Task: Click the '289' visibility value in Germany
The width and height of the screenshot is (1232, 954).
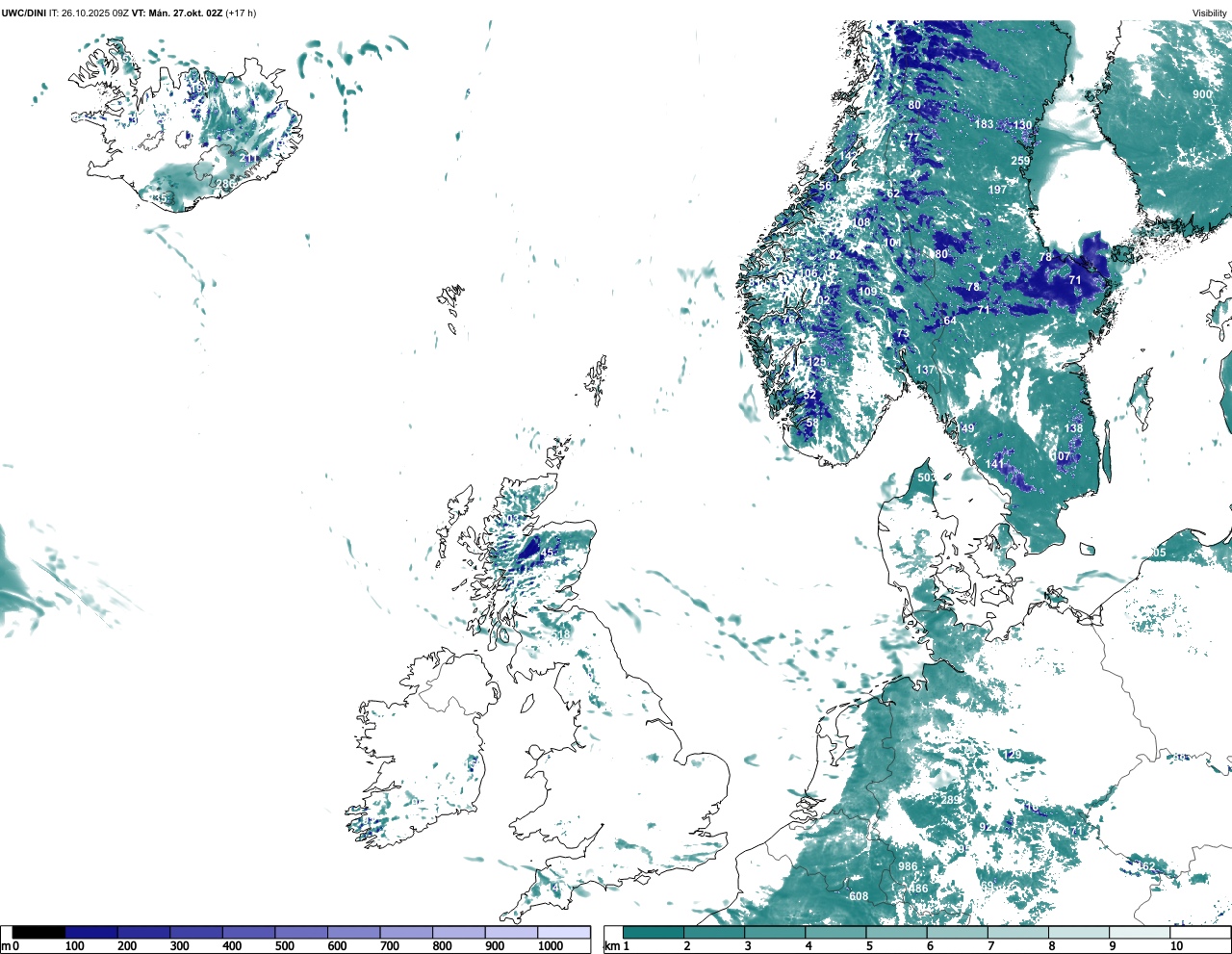Action: pyautogui.click(x=950, y=800)
